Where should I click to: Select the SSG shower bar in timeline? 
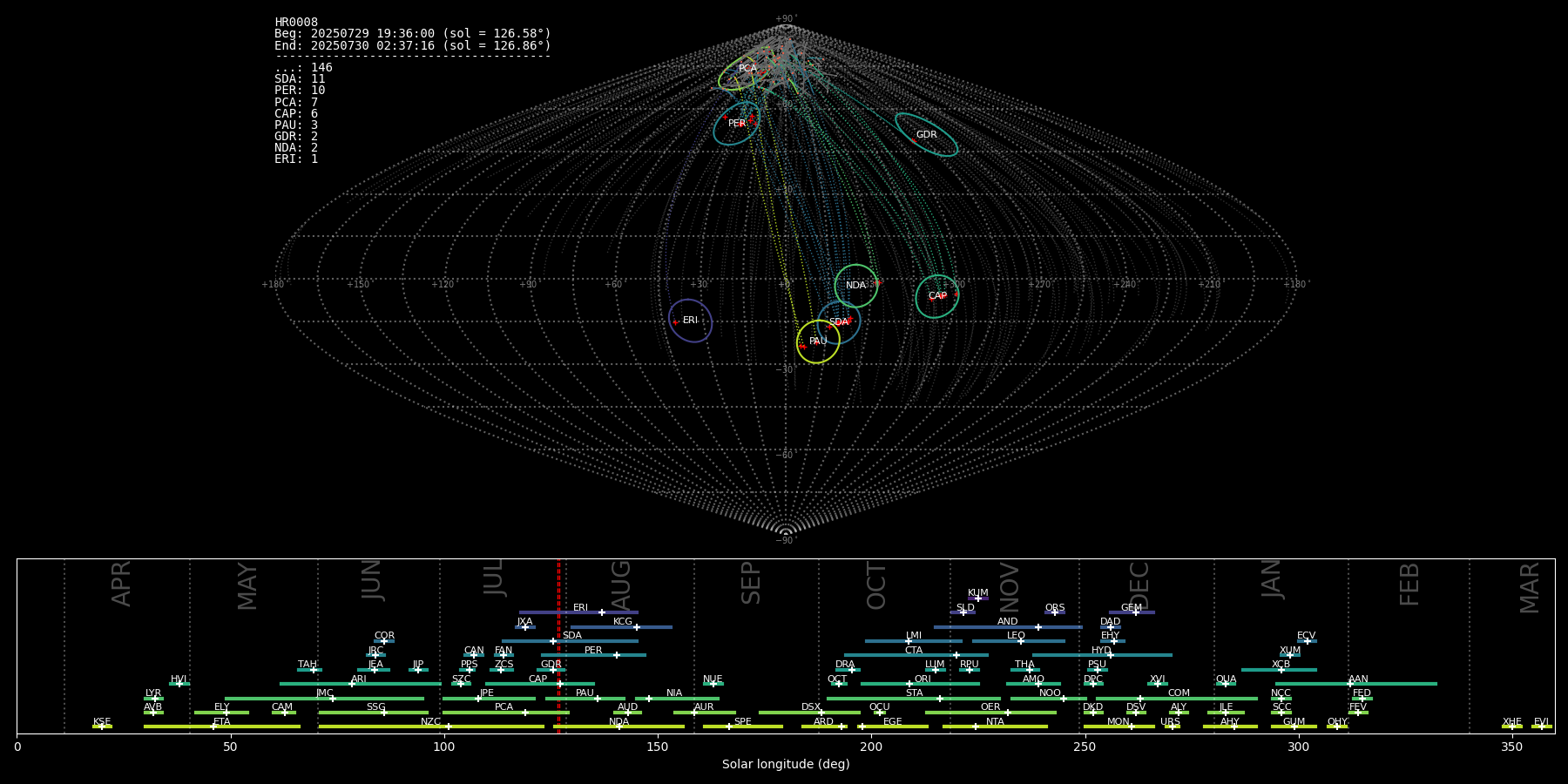[x=375, y=713]
